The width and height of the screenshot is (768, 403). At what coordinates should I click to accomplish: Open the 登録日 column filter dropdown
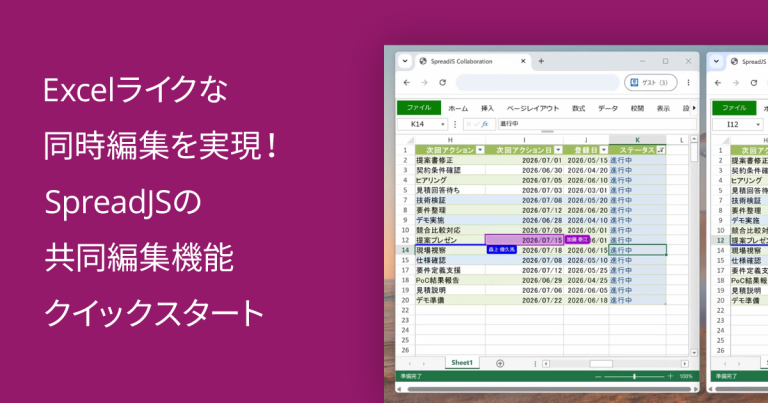(x=603, y=150)
